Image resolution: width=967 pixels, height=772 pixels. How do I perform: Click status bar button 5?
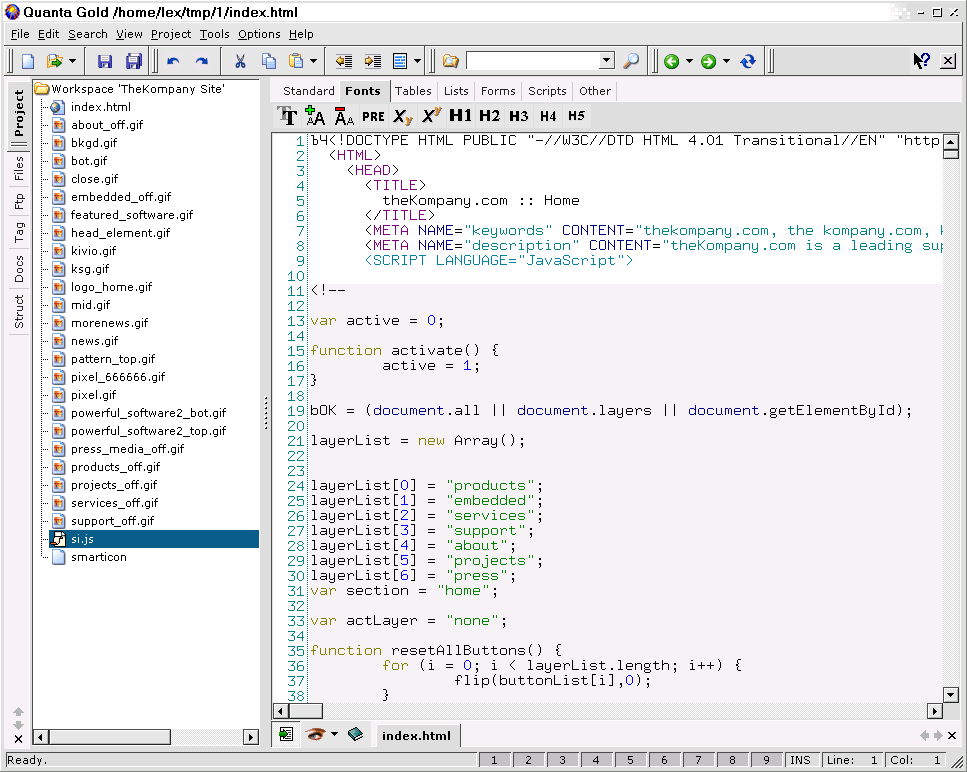click(630, 760)
